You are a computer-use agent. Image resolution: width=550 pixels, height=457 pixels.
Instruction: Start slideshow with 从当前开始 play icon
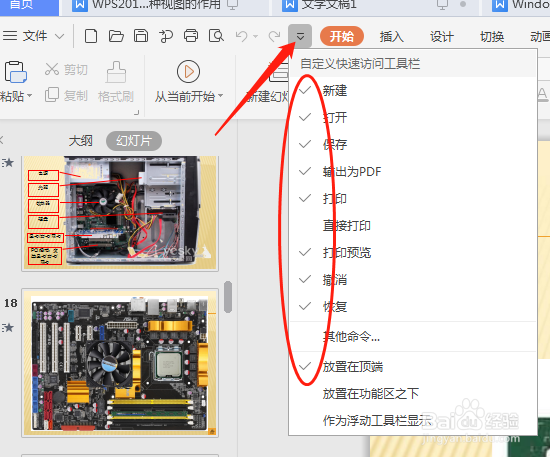pos(188,72)
